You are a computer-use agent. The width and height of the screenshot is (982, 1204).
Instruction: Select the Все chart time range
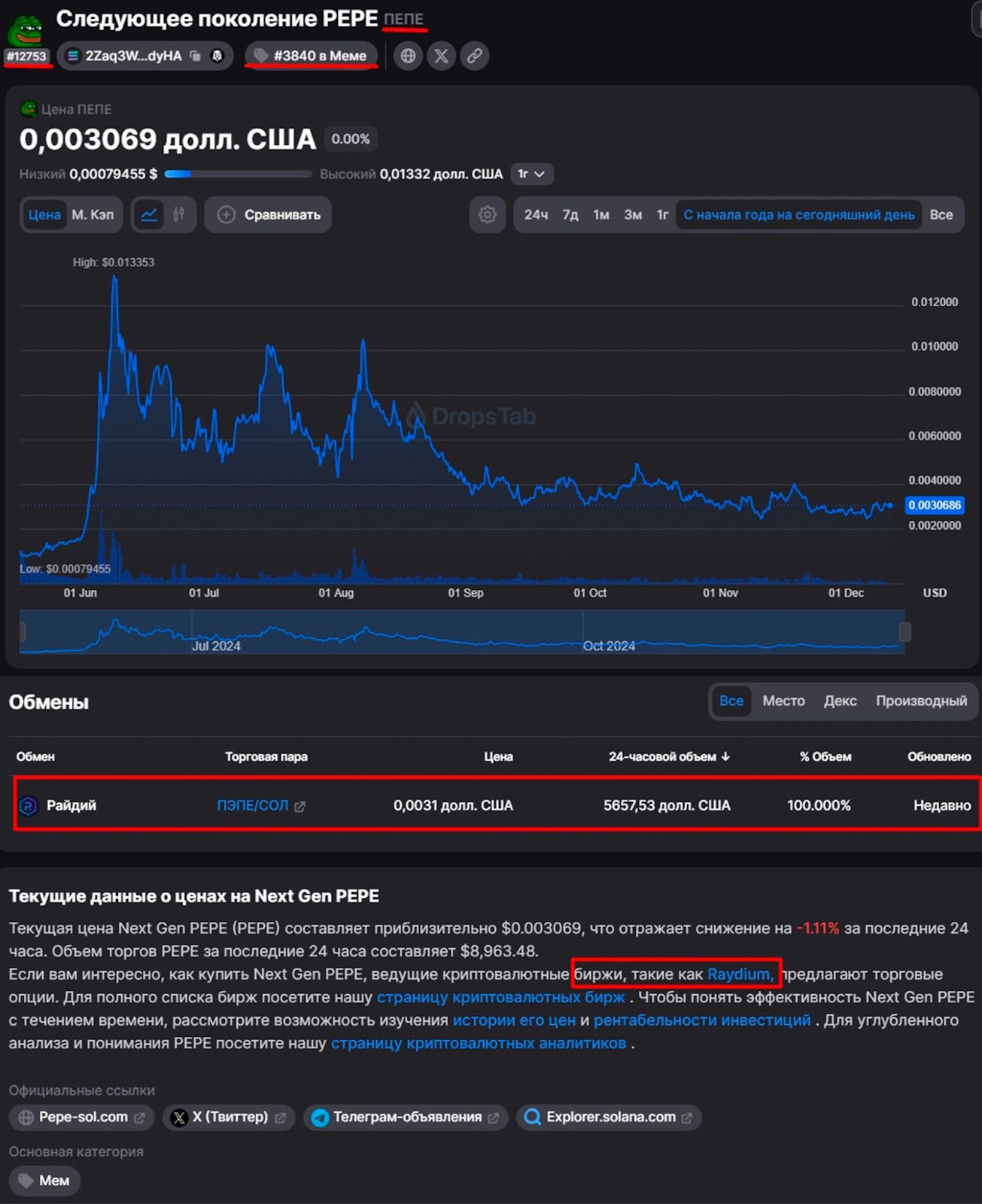[941, 214]
